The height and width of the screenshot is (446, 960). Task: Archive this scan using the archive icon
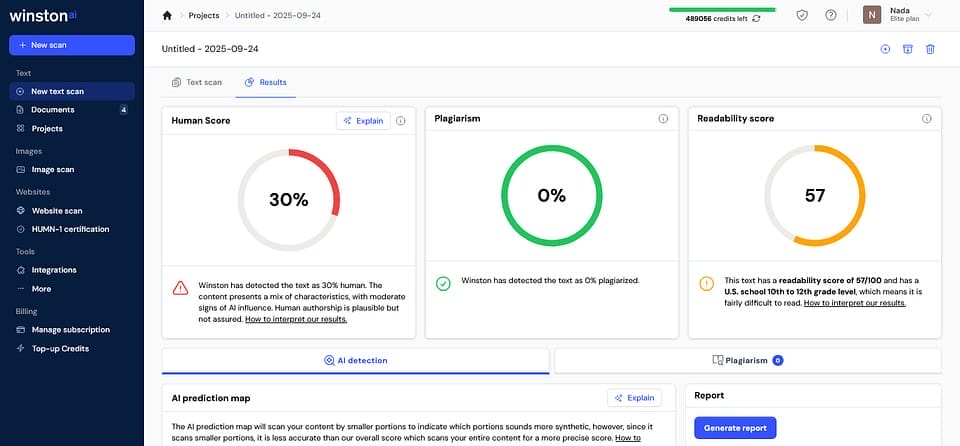908,49
